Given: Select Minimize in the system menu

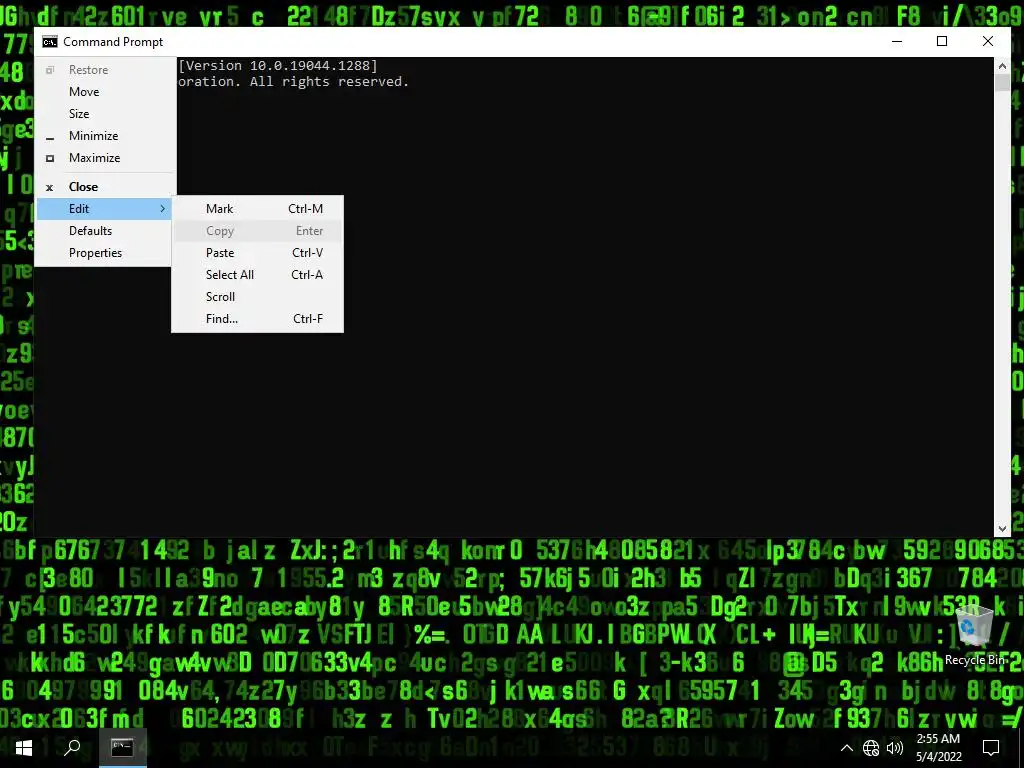Looking at the screenshot, I should click(105, 136).
